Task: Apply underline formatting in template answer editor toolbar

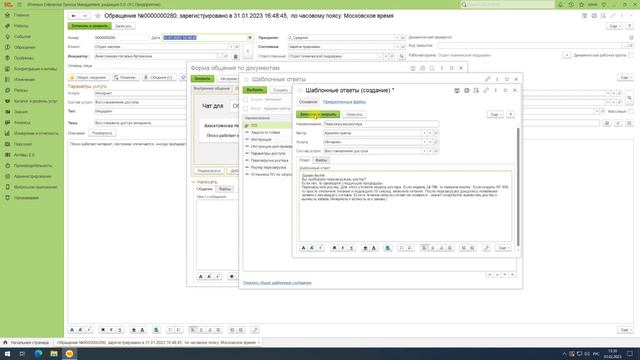Action: (351, 248)
